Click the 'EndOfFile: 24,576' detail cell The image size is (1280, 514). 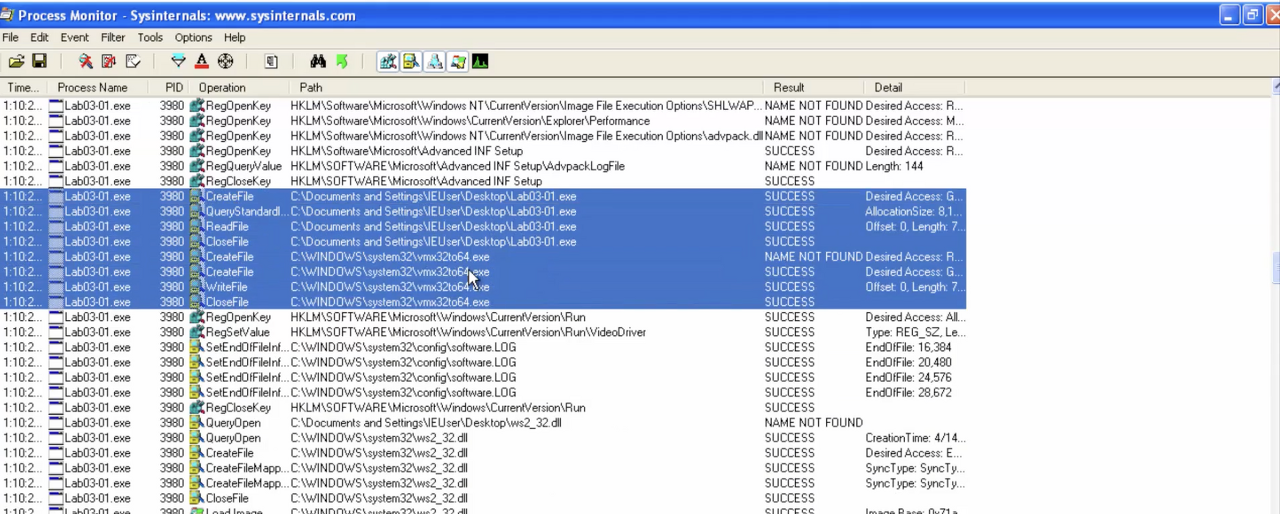click(908, 378)
